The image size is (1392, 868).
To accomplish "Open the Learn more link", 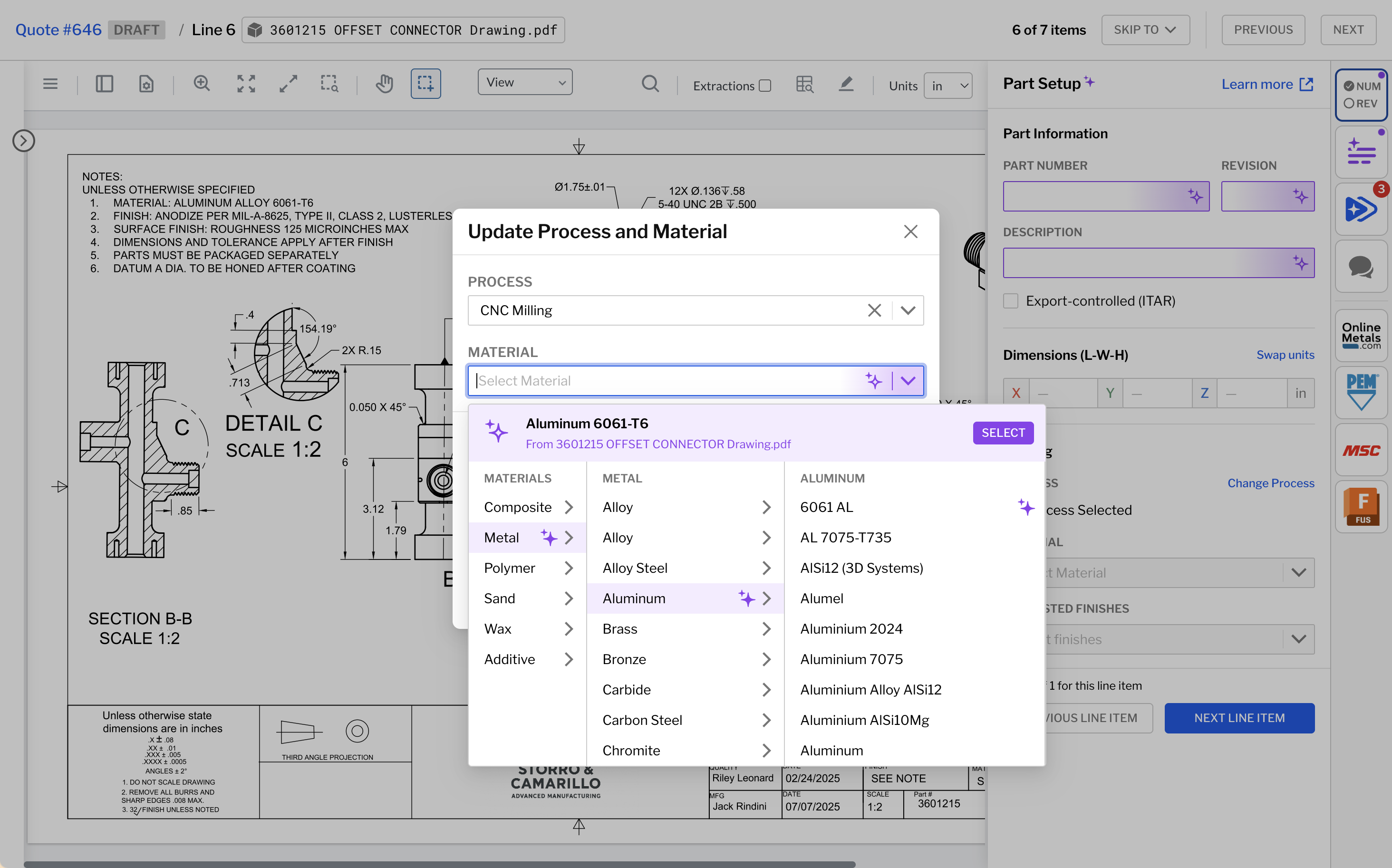I will pos(1267,85).
